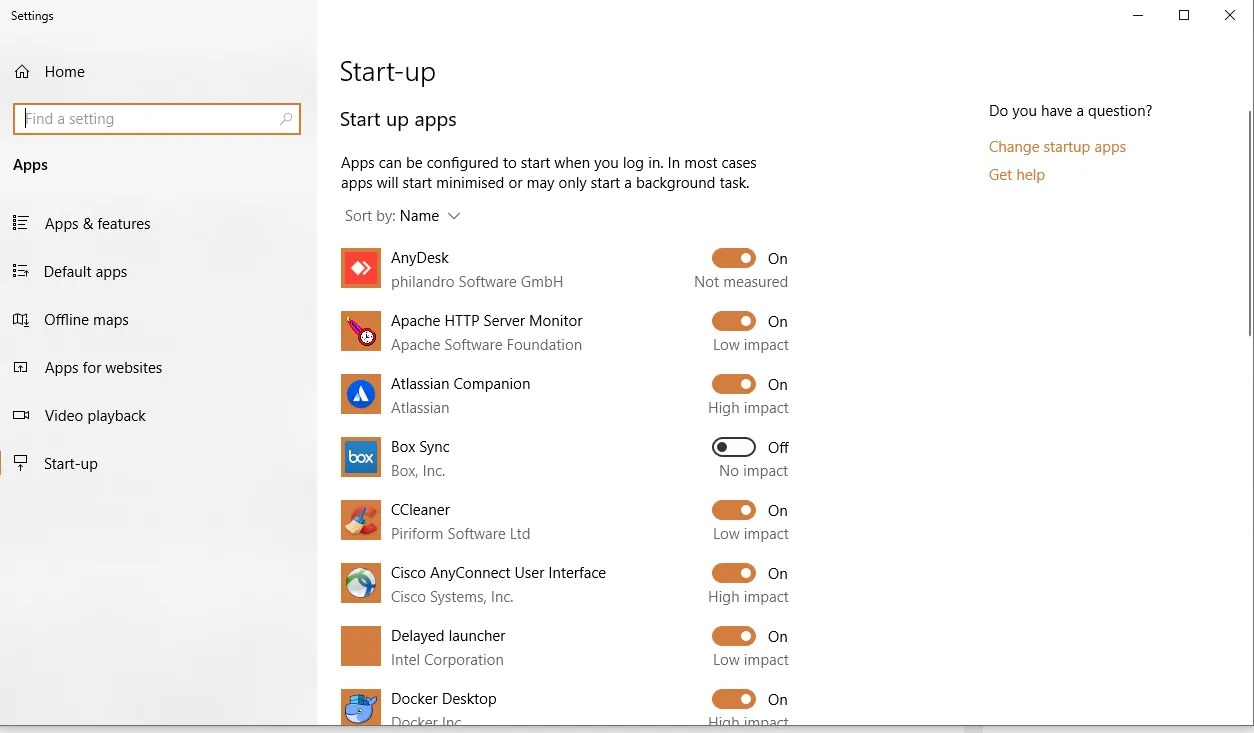Click the Apache HTTP Server Monitor icon
1254x733 pixels.
pyautogui.click(x=361, y=331)
